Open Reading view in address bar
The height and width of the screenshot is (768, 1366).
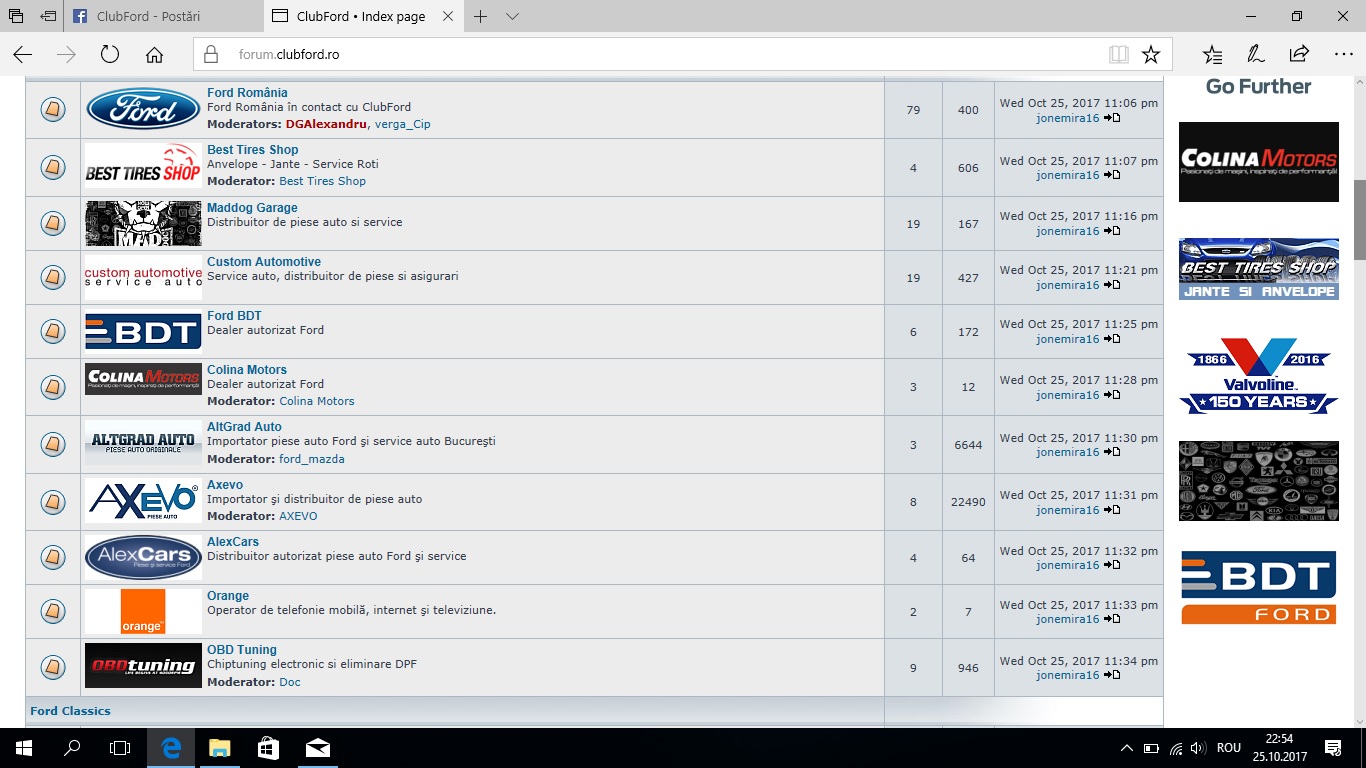point(1118,55)
